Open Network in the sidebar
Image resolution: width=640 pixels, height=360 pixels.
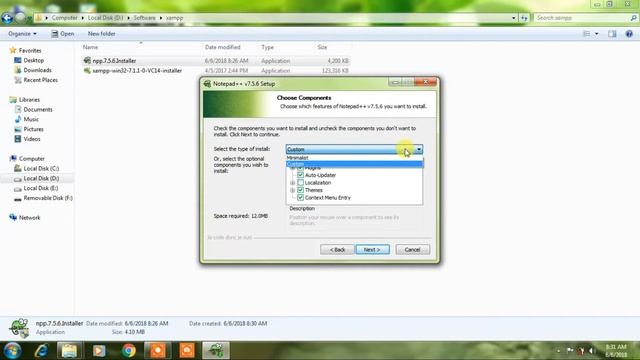click(29, 218)
